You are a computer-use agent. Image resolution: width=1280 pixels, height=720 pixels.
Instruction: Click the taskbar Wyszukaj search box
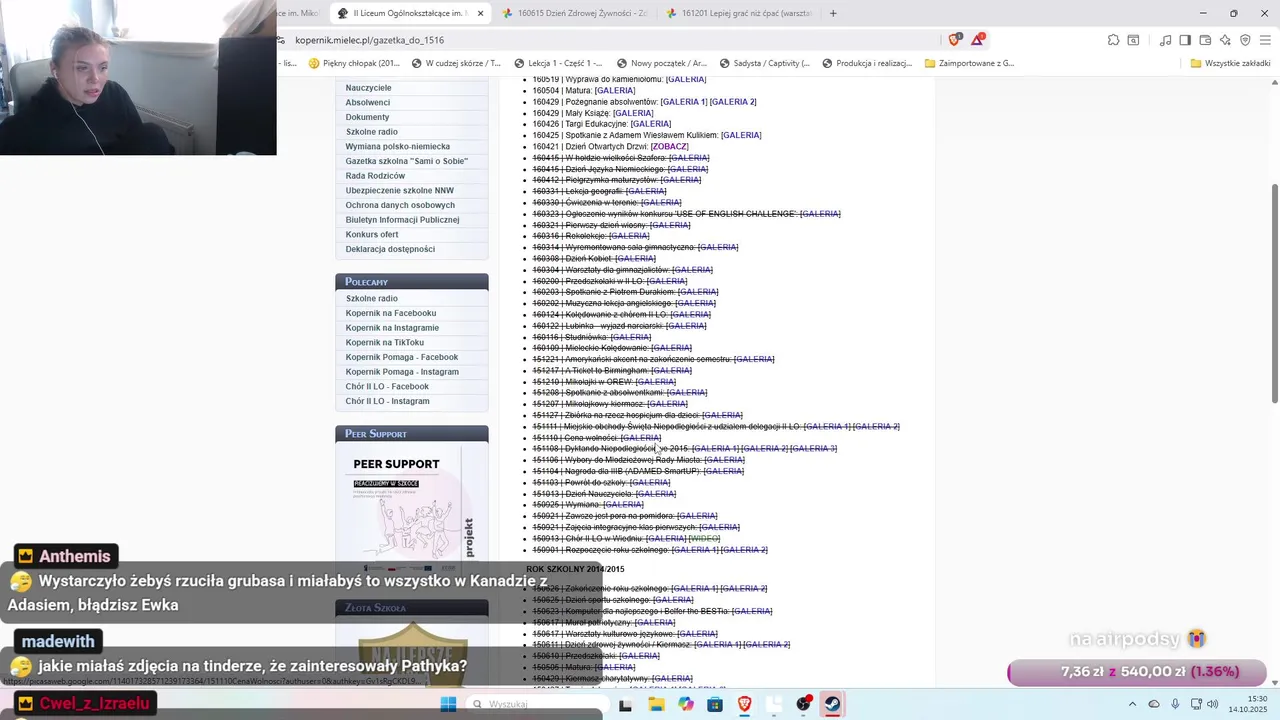(536, 704)
